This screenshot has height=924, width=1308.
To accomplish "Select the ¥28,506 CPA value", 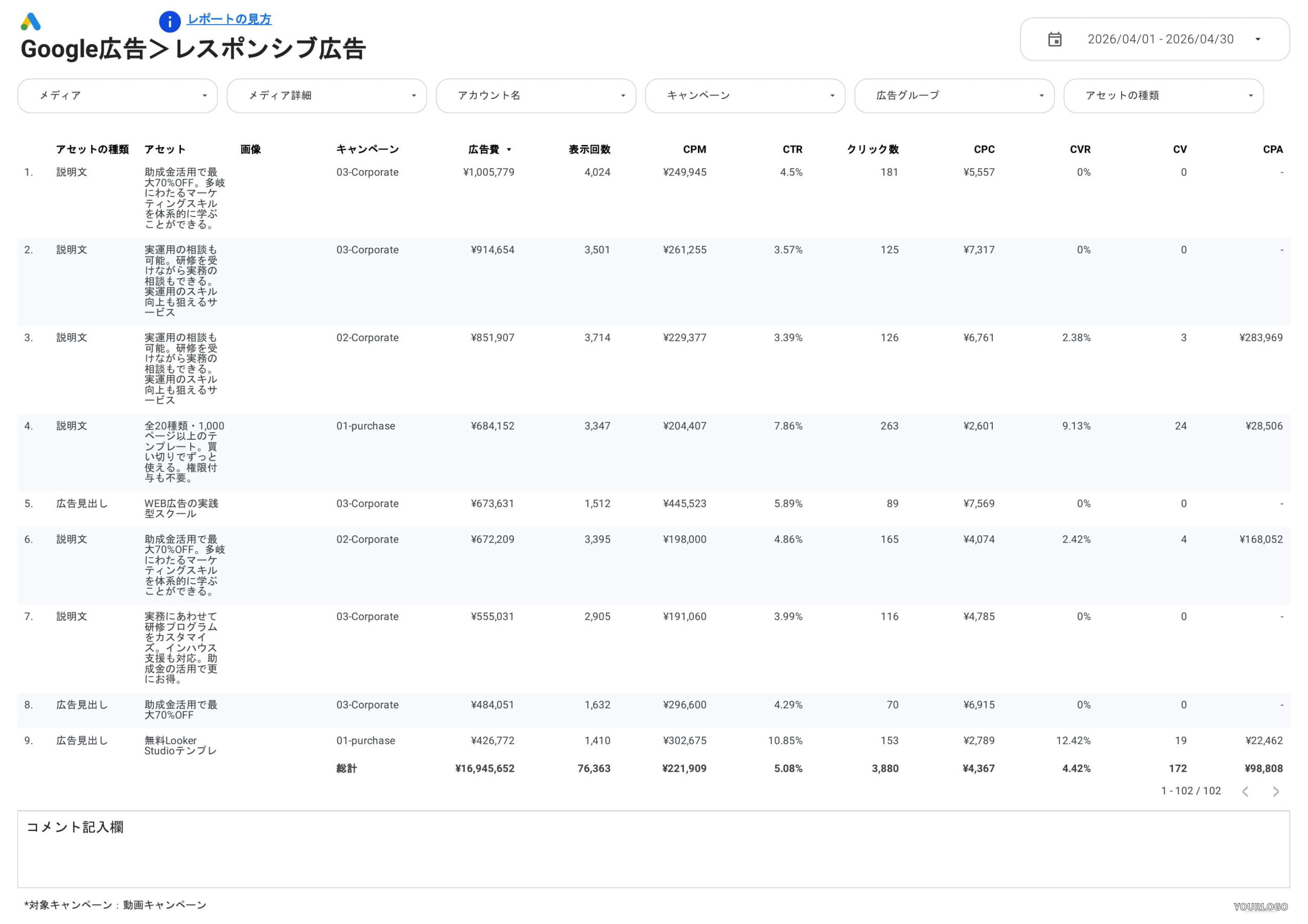I will point(1264,425).
